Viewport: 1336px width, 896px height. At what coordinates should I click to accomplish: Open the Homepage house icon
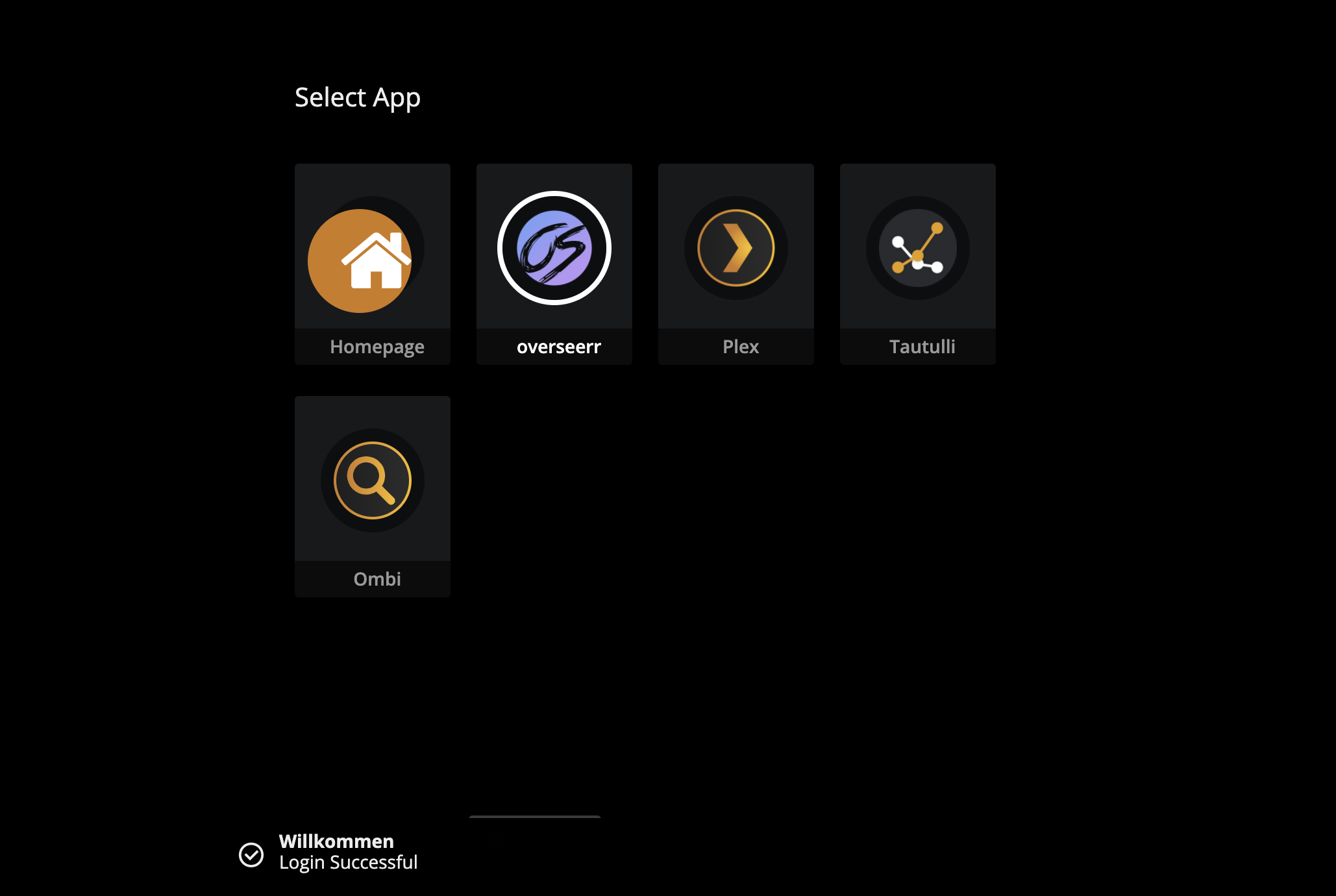376,260
